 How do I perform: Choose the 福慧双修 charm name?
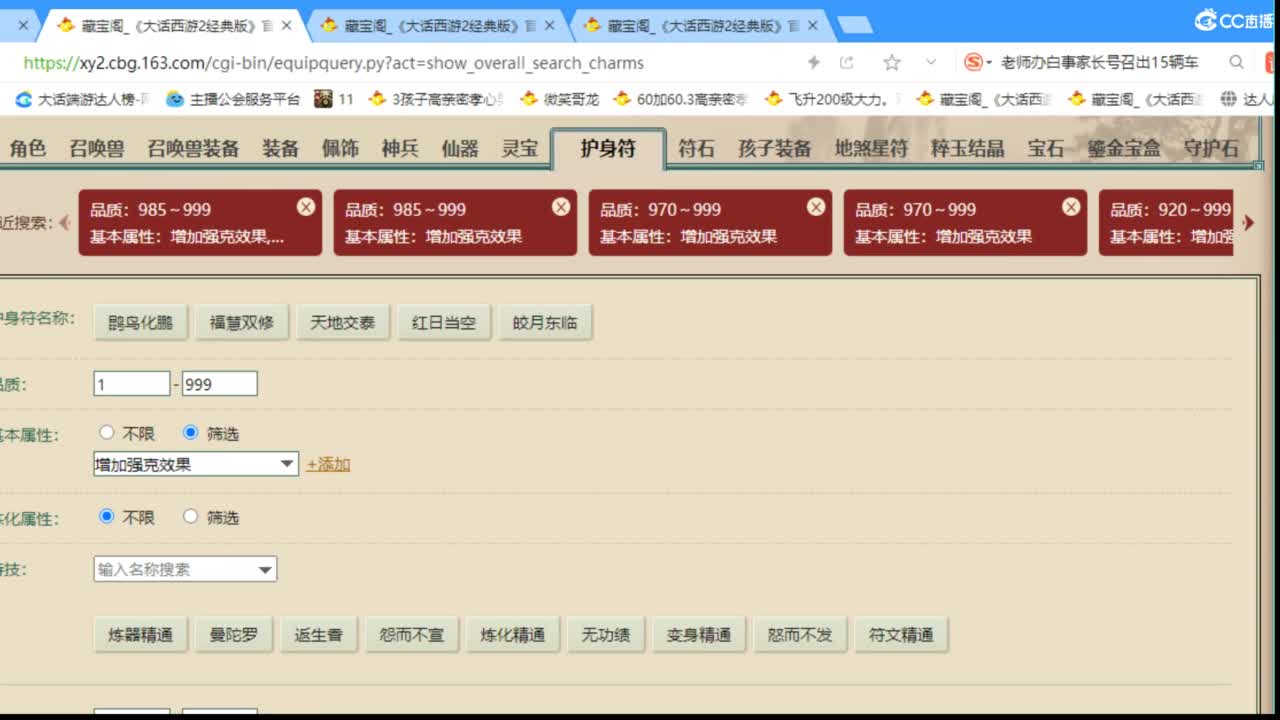click(242, 322)
